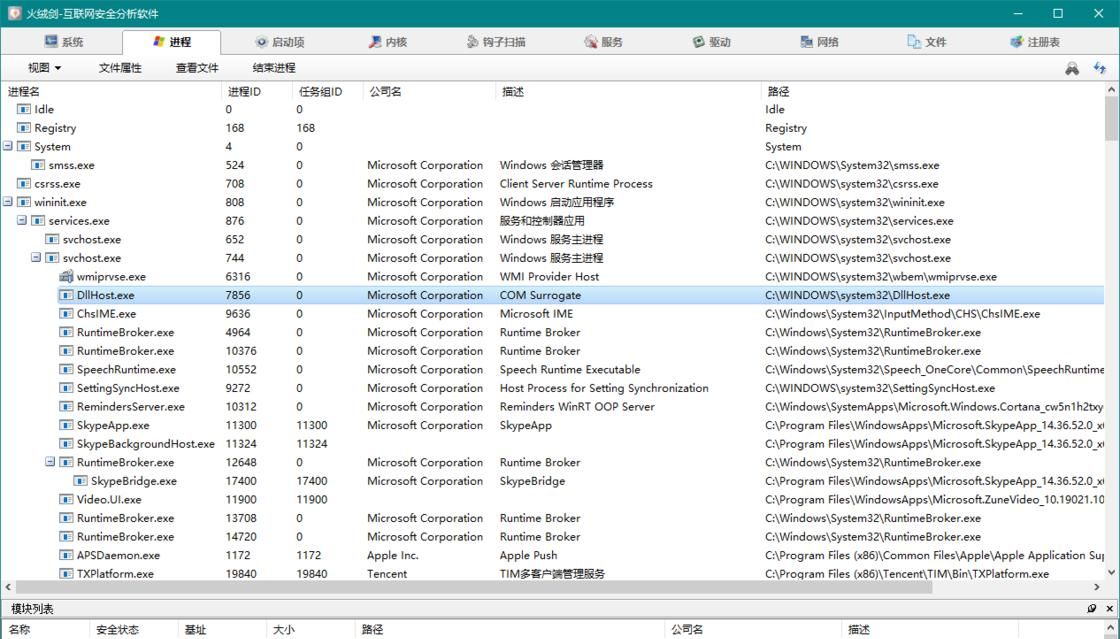Click wininit.exe process icon
This screenshot has width=1120, height=639.
coord(24,202)
